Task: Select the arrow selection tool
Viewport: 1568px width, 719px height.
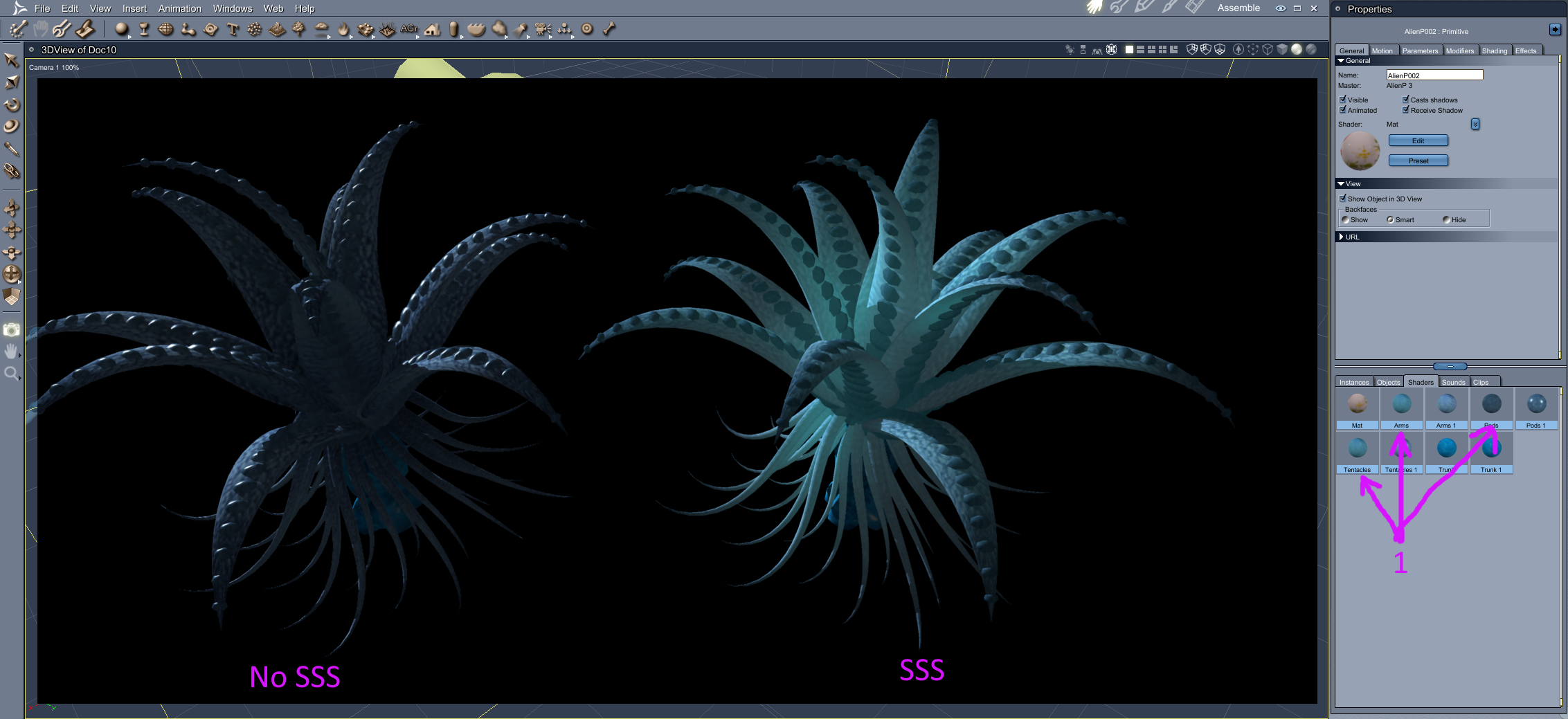Action: pos(12,60)
